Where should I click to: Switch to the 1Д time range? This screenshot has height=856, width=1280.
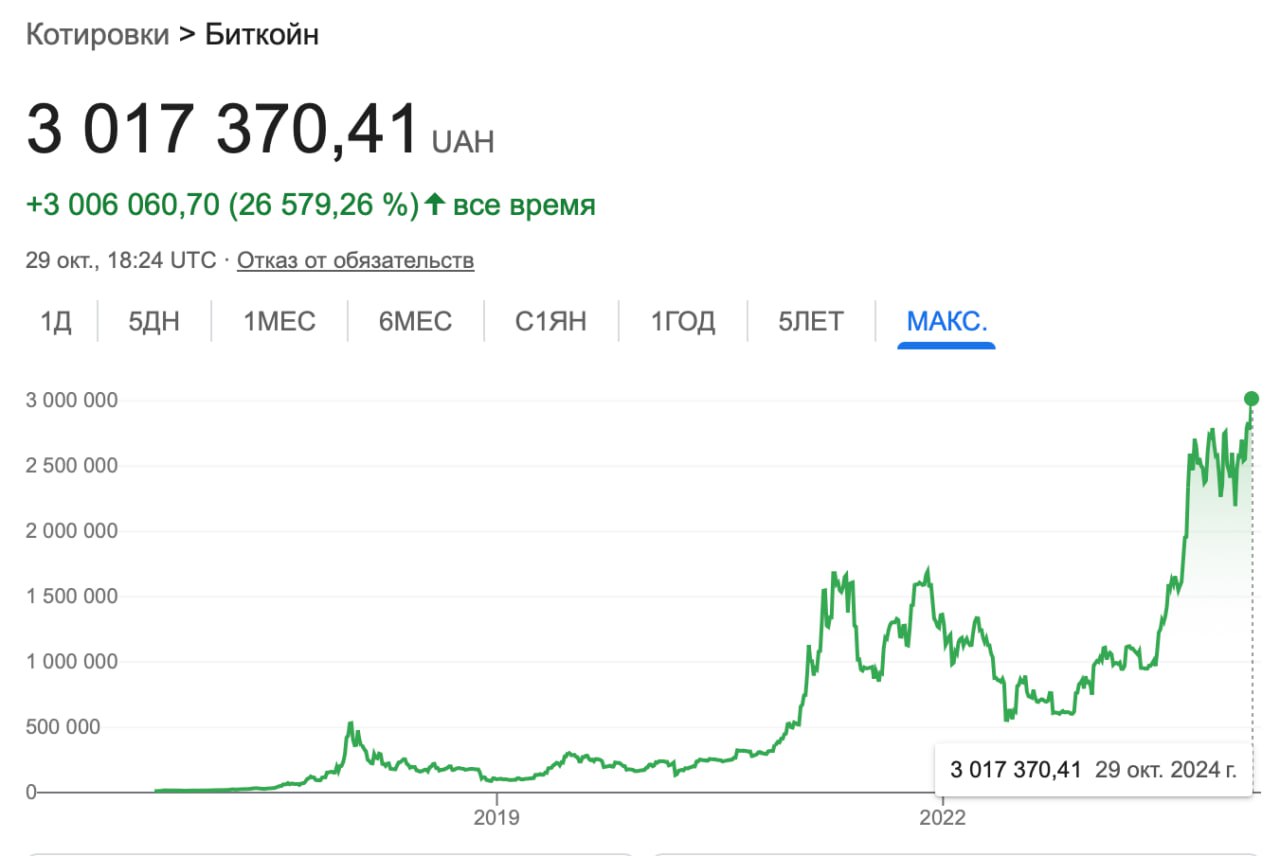tap(56, 322)
